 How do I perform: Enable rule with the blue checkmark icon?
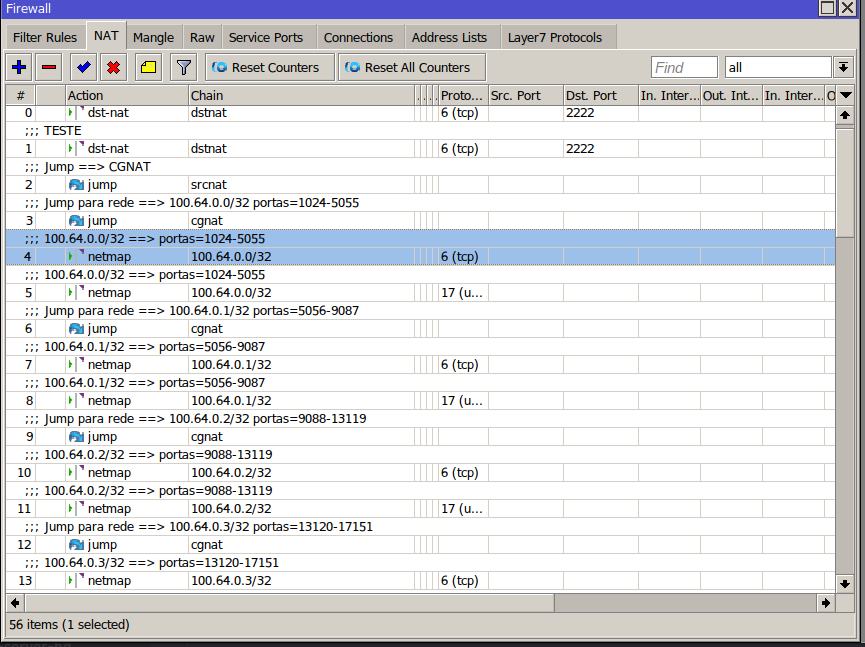[83, 67]
